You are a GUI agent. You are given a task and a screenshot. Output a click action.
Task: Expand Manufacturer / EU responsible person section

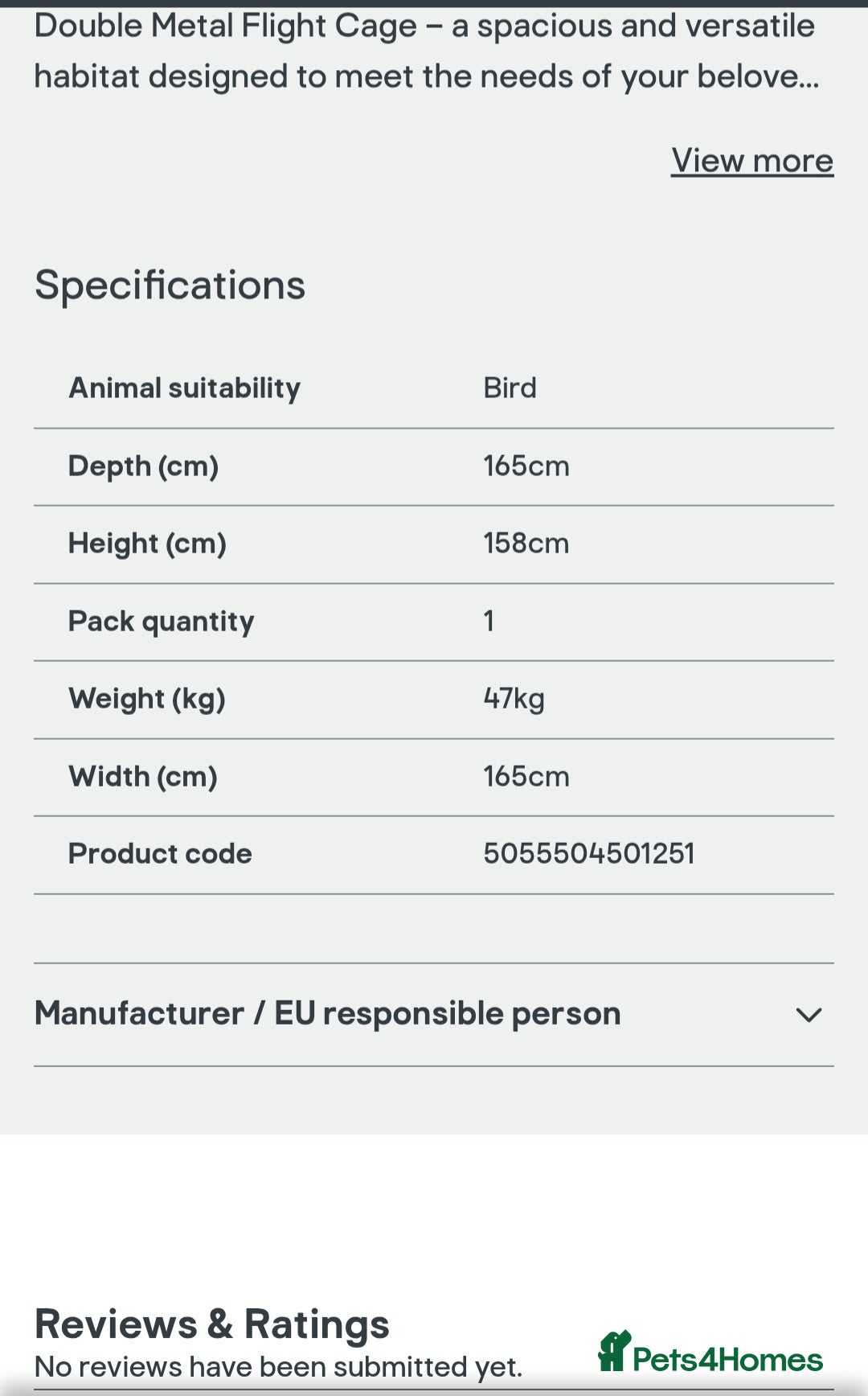[434, 1015]
